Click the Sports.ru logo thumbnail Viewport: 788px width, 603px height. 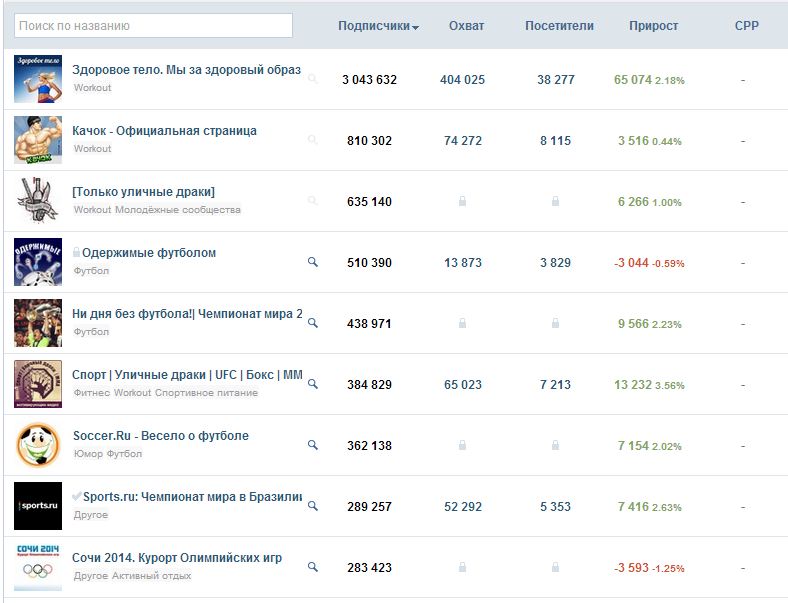38,506
